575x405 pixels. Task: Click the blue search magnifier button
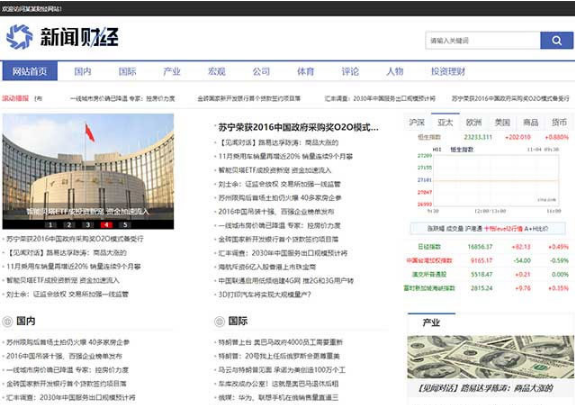(x=556, y=40)
